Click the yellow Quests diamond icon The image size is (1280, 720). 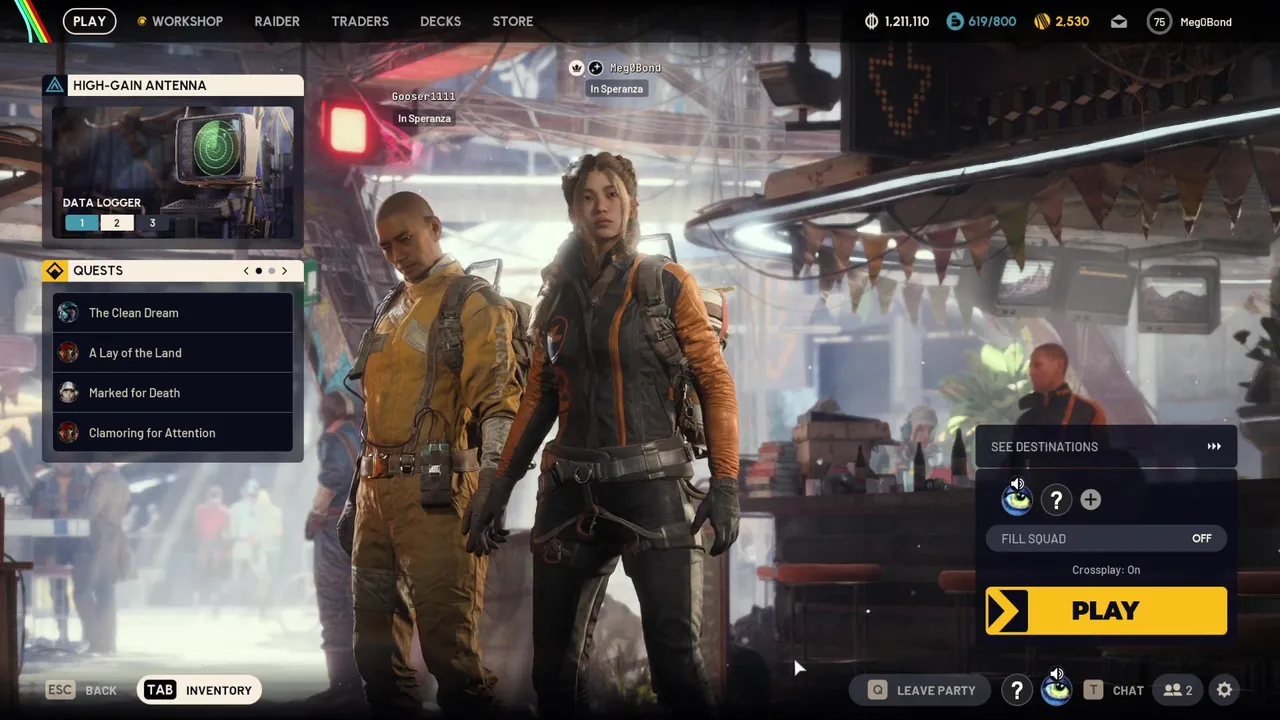55,271
